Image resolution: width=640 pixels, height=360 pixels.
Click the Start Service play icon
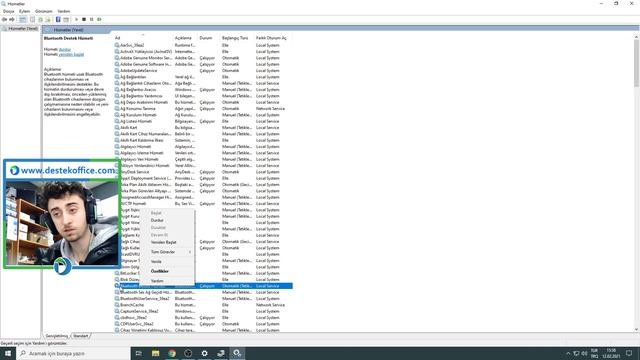pos(76,19)
